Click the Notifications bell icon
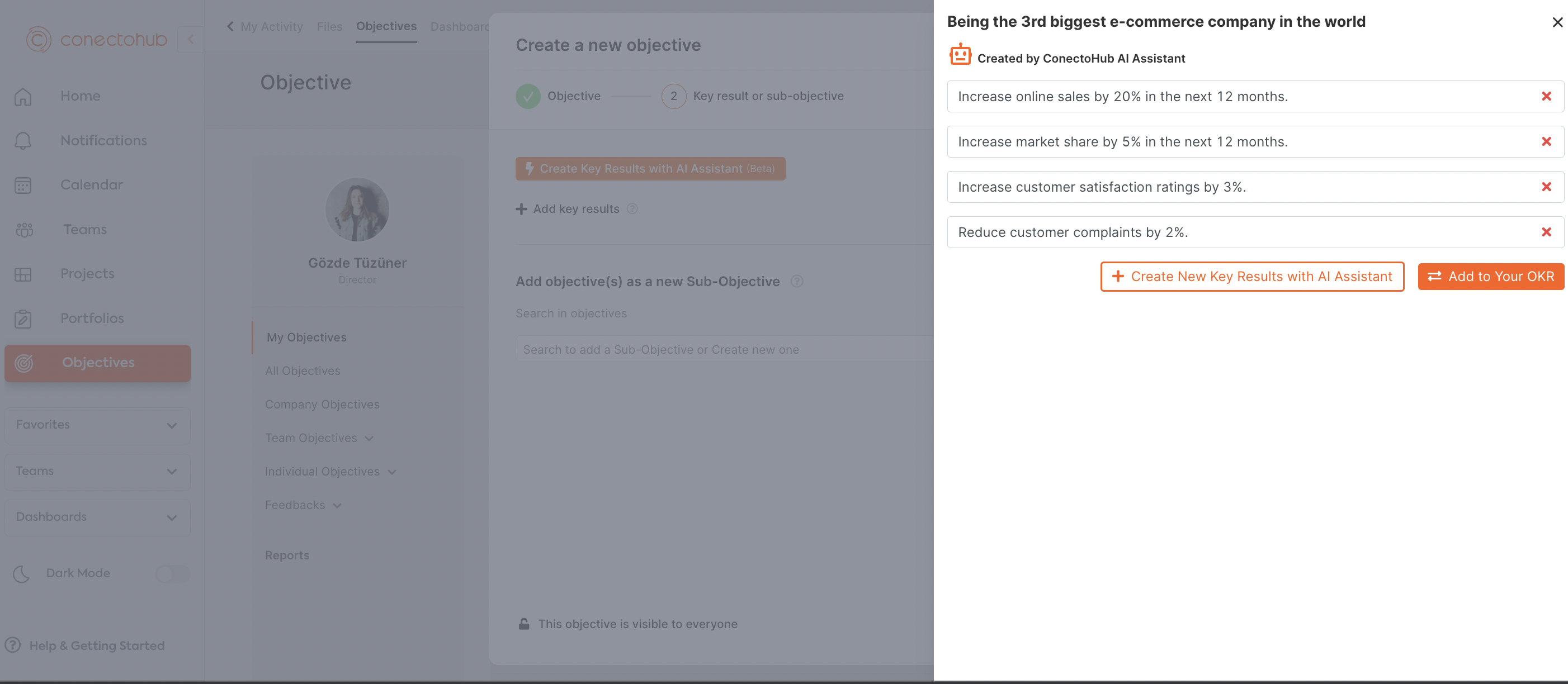The image size is (1568, 684). coord(23,141)
